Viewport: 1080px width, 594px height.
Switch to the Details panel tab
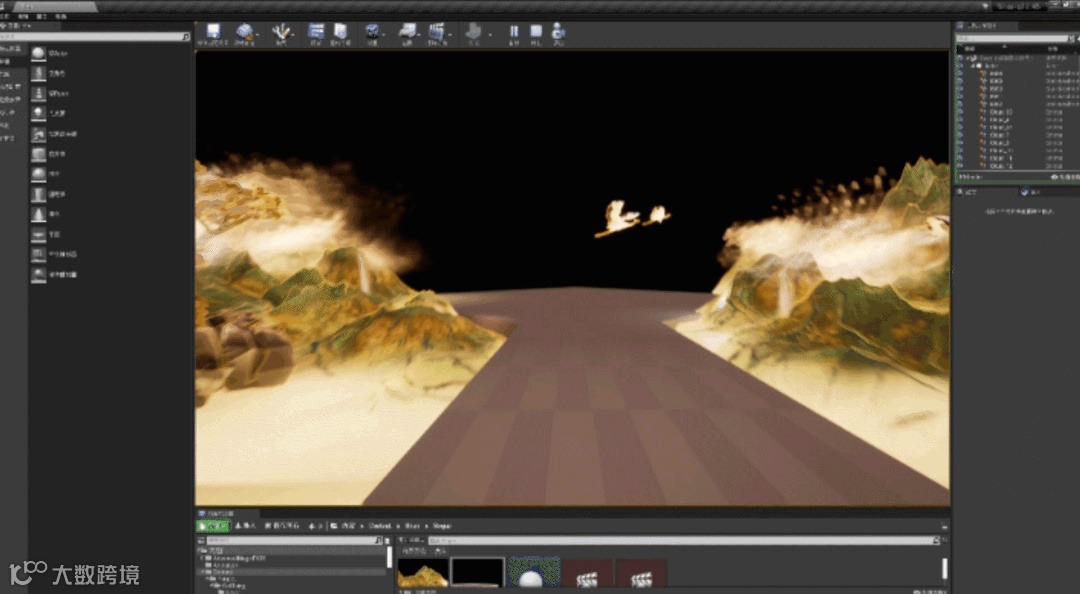click(969, 192)
